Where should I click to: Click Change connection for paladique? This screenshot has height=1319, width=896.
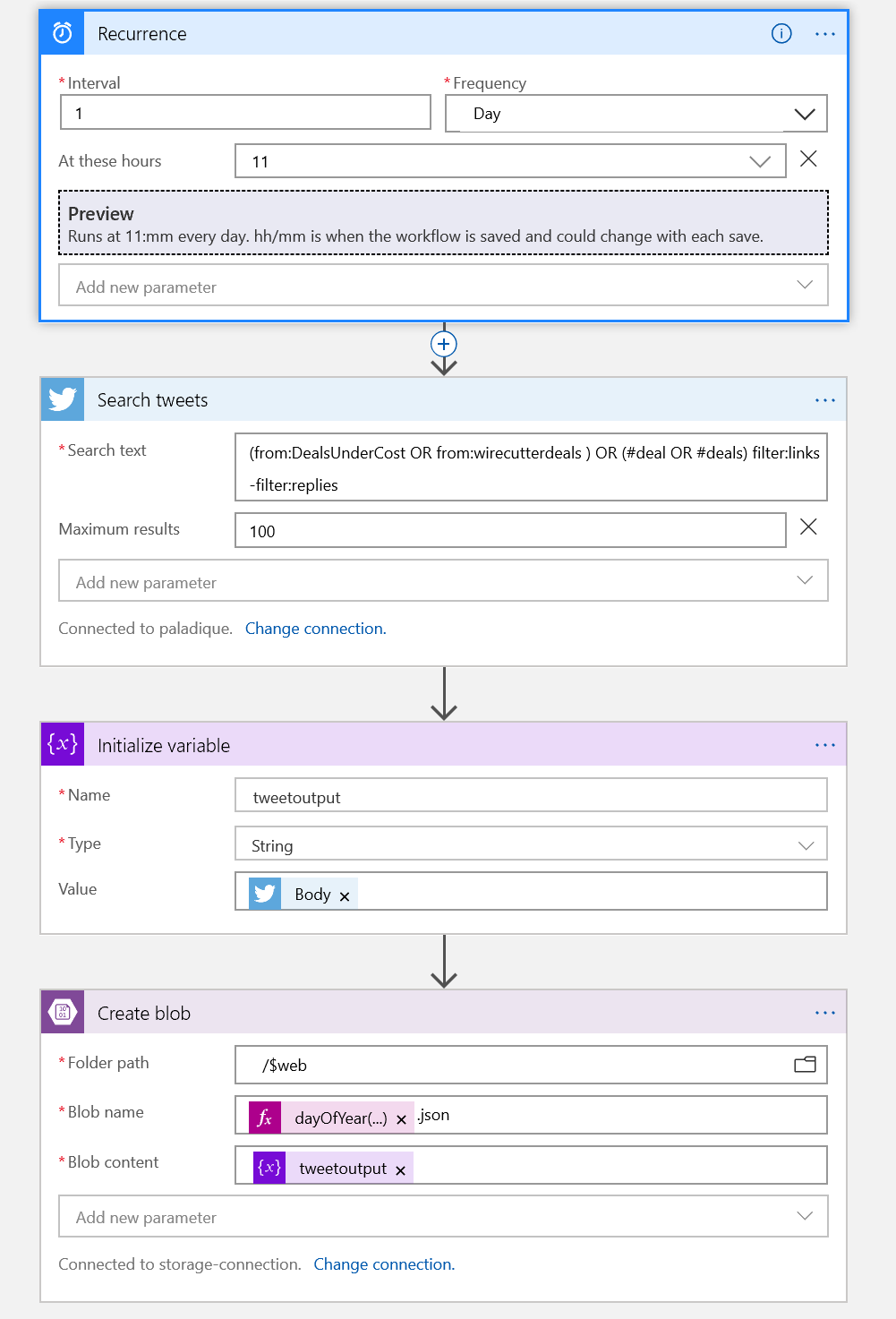[315, 629]
